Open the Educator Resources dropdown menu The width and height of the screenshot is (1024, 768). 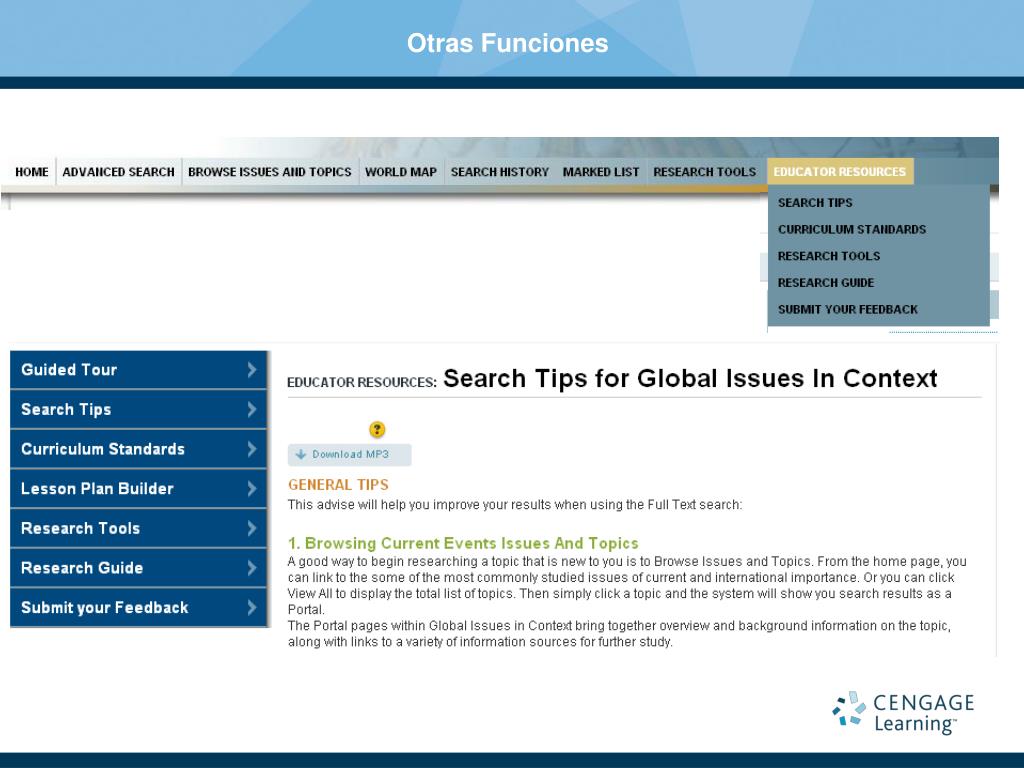[840, 172]
